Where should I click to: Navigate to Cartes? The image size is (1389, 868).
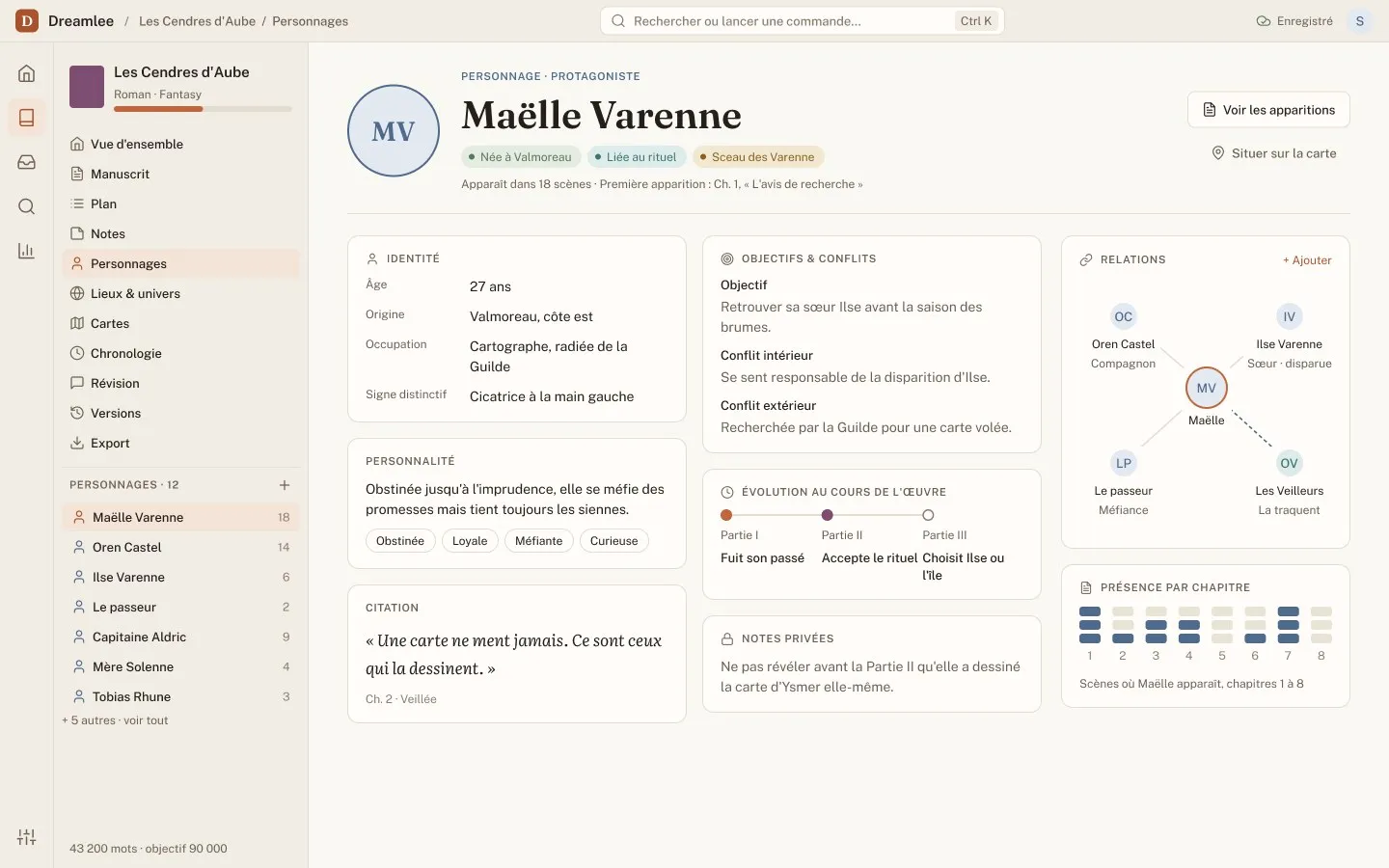pyautogui.click(x=181, y=323)
